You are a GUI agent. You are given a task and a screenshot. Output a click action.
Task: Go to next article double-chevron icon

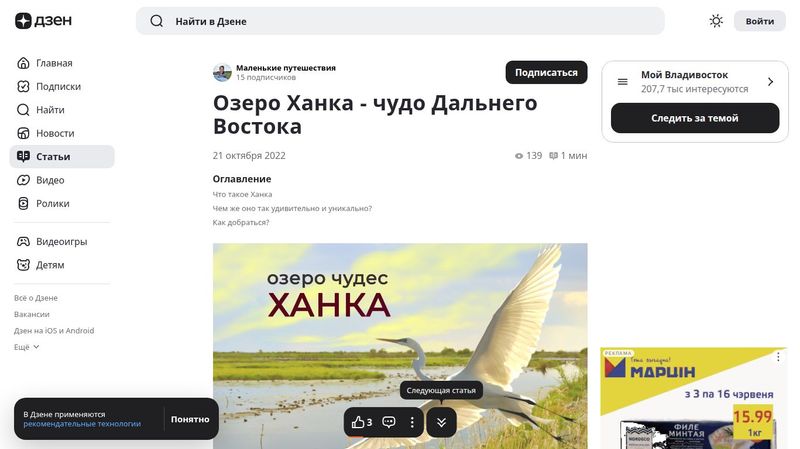[441, 422]
